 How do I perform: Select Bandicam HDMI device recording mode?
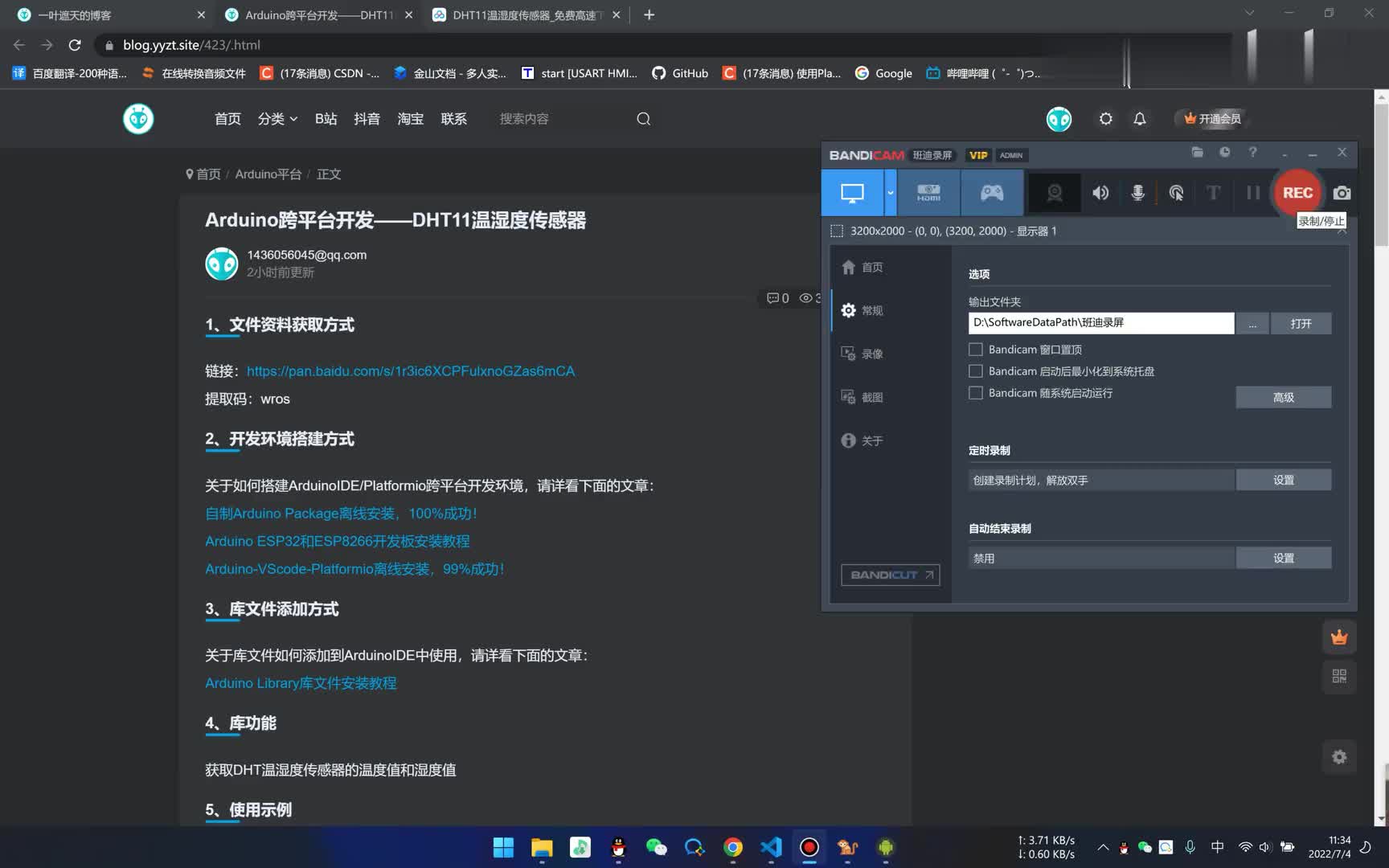coord(928,193)
